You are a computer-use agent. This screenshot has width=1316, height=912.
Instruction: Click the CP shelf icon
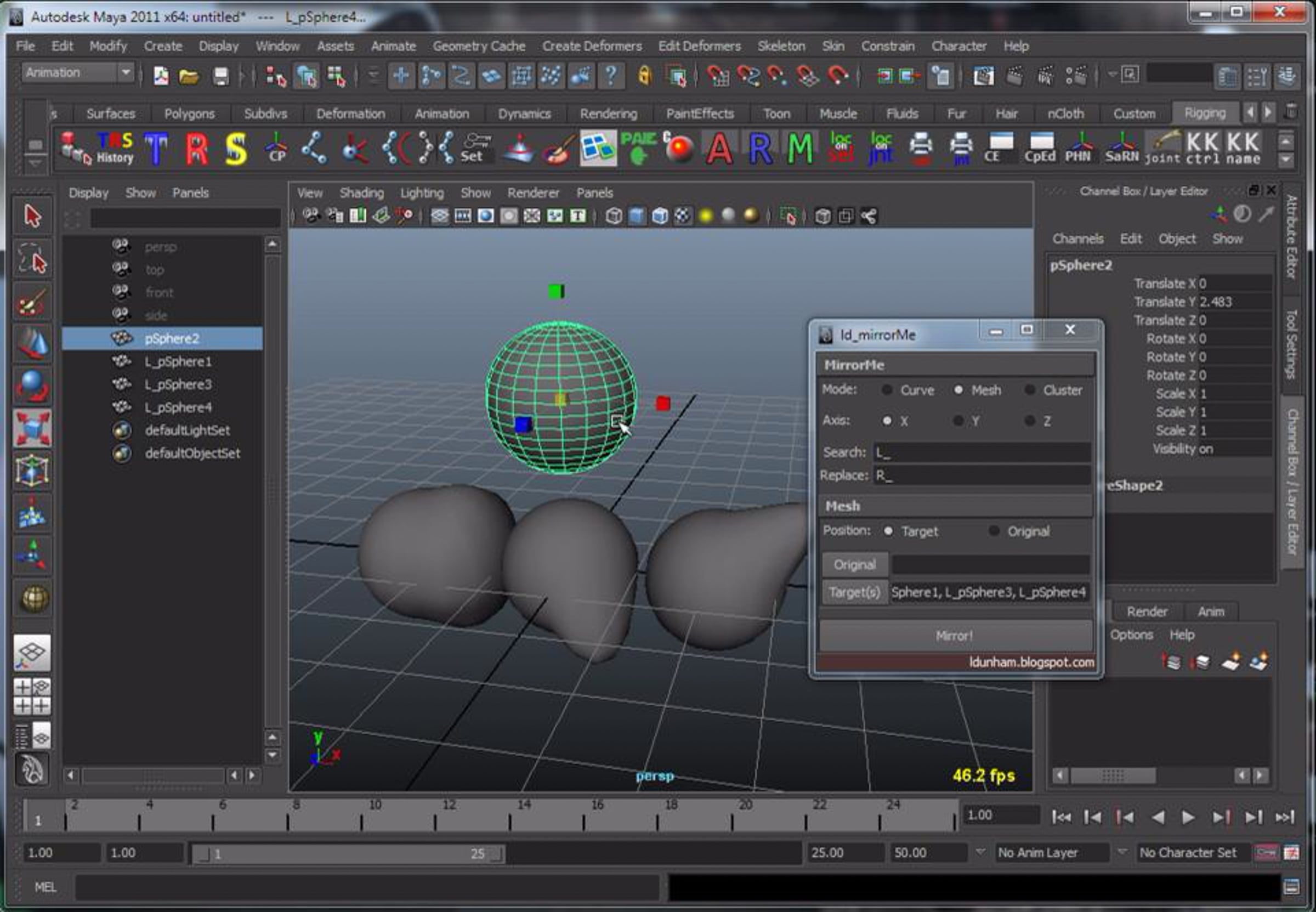276,149
